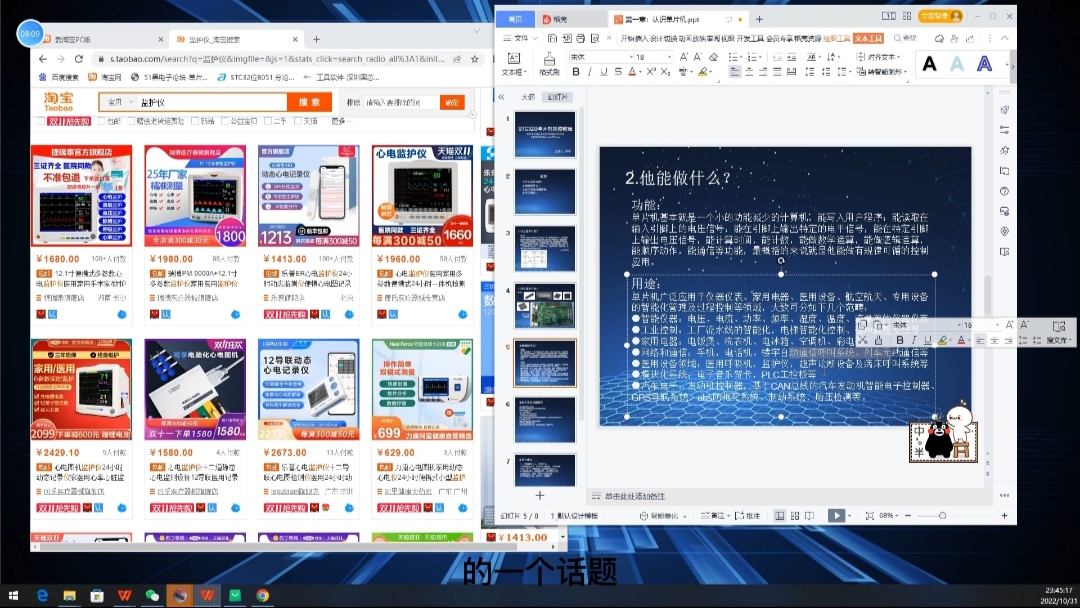Start slideshow from the status bar
Image resolution: width=1080 pixels, height=608 pixels.
tap(836, 515)
